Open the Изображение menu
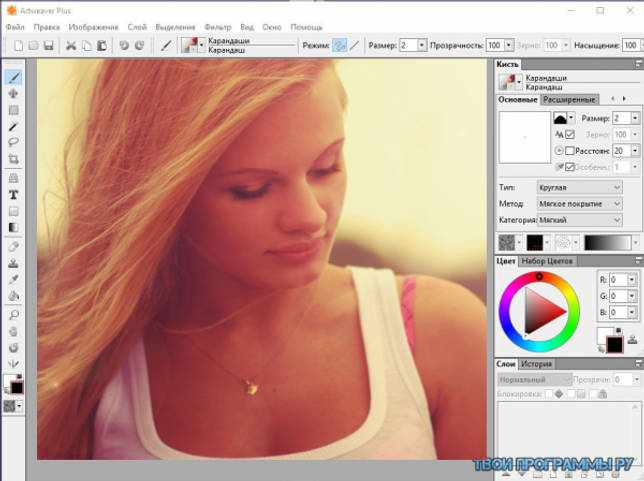This screenshot has width=644, height=481. tap(93, 27)
